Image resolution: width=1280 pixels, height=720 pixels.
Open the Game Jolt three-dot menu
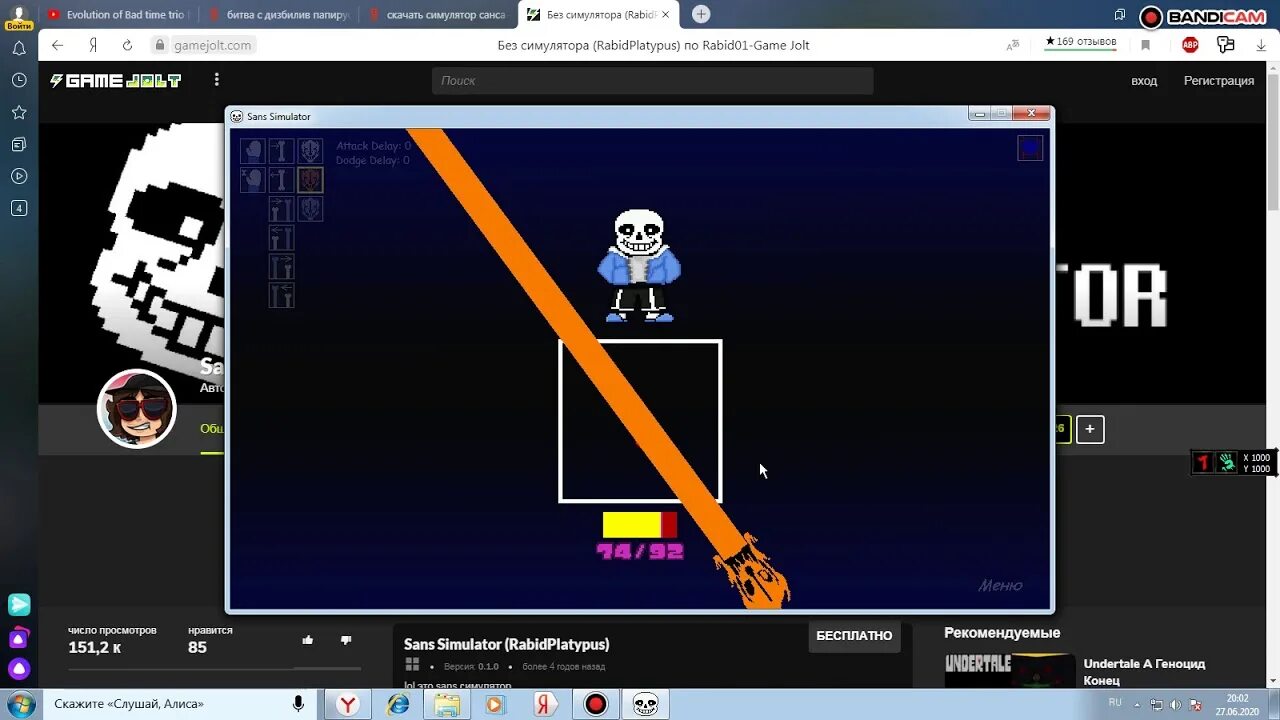216,80
